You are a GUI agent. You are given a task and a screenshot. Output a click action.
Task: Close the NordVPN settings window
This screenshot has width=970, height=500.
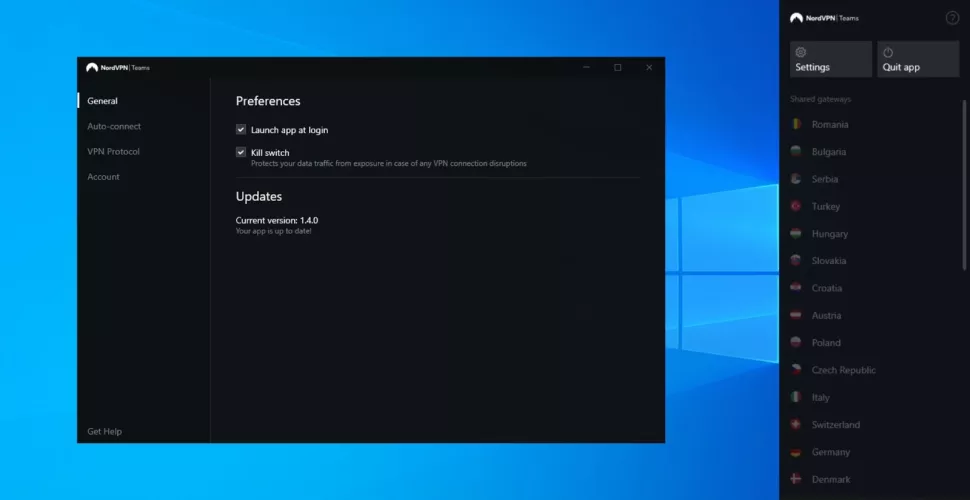tap(649, 67)
